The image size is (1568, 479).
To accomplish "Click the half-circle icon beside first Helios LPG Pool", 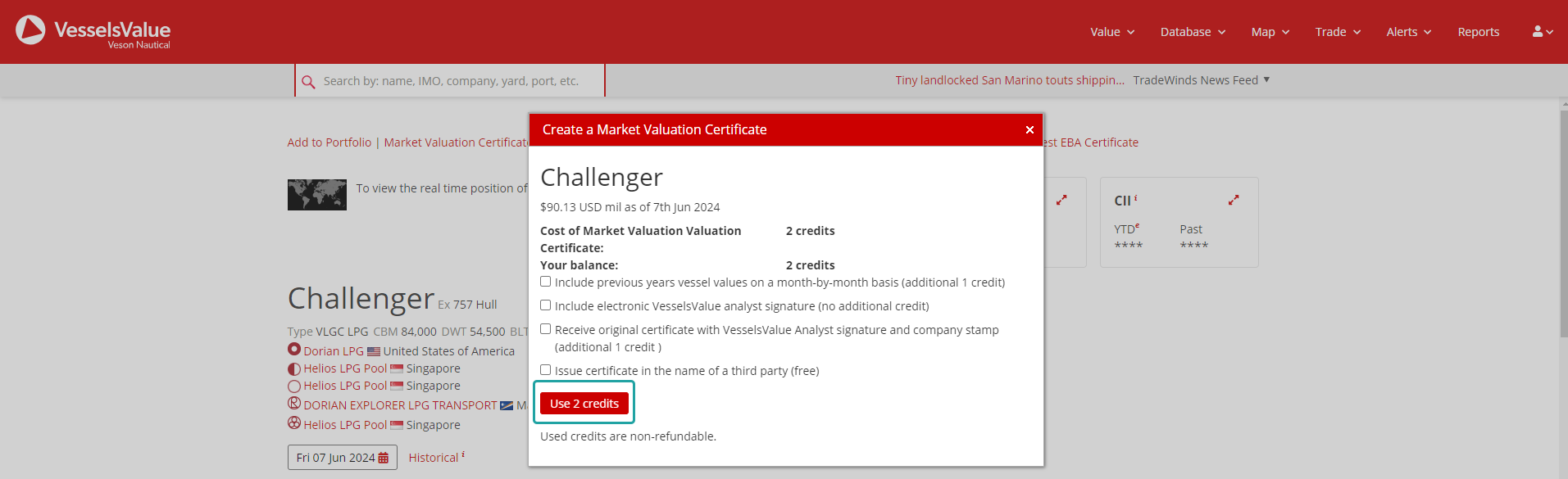I will pyautogui.click(x=294, y=369).
